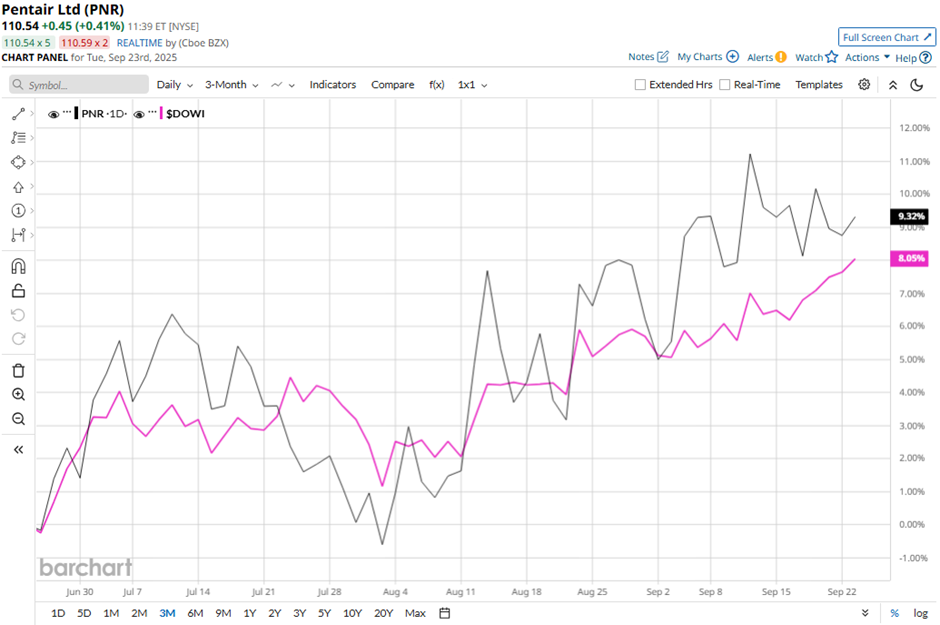
Task: Switch to dark mode moon icon
Action: pos(917,85)
